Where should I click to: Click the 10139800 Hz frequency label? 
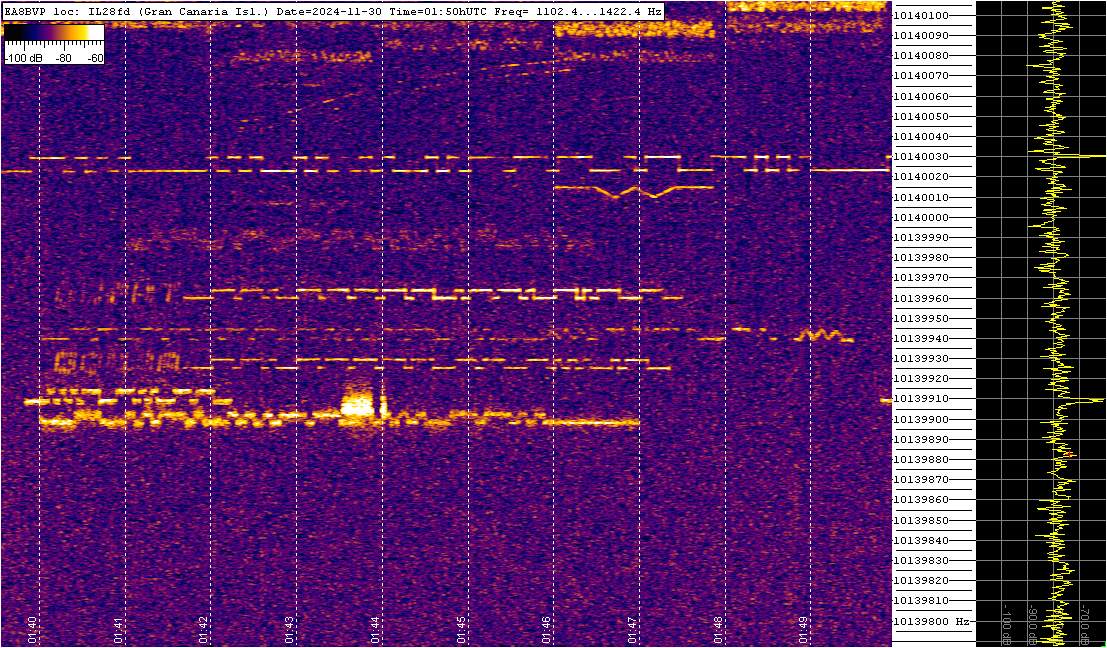click(931, 621)
